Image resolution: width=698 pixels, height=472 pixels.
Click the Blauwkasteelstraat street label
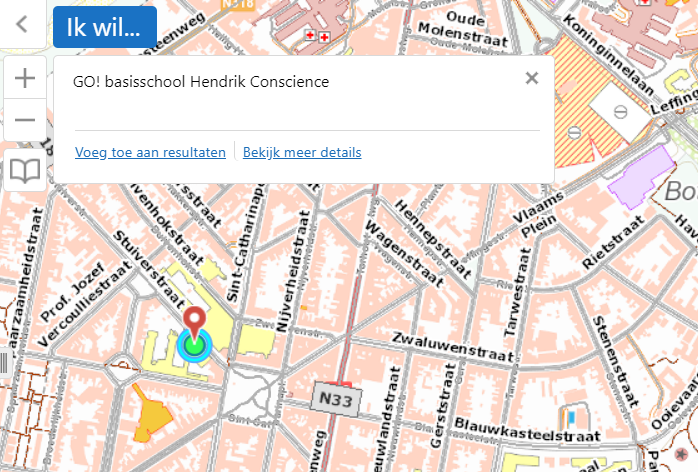(x=528, y=430)
